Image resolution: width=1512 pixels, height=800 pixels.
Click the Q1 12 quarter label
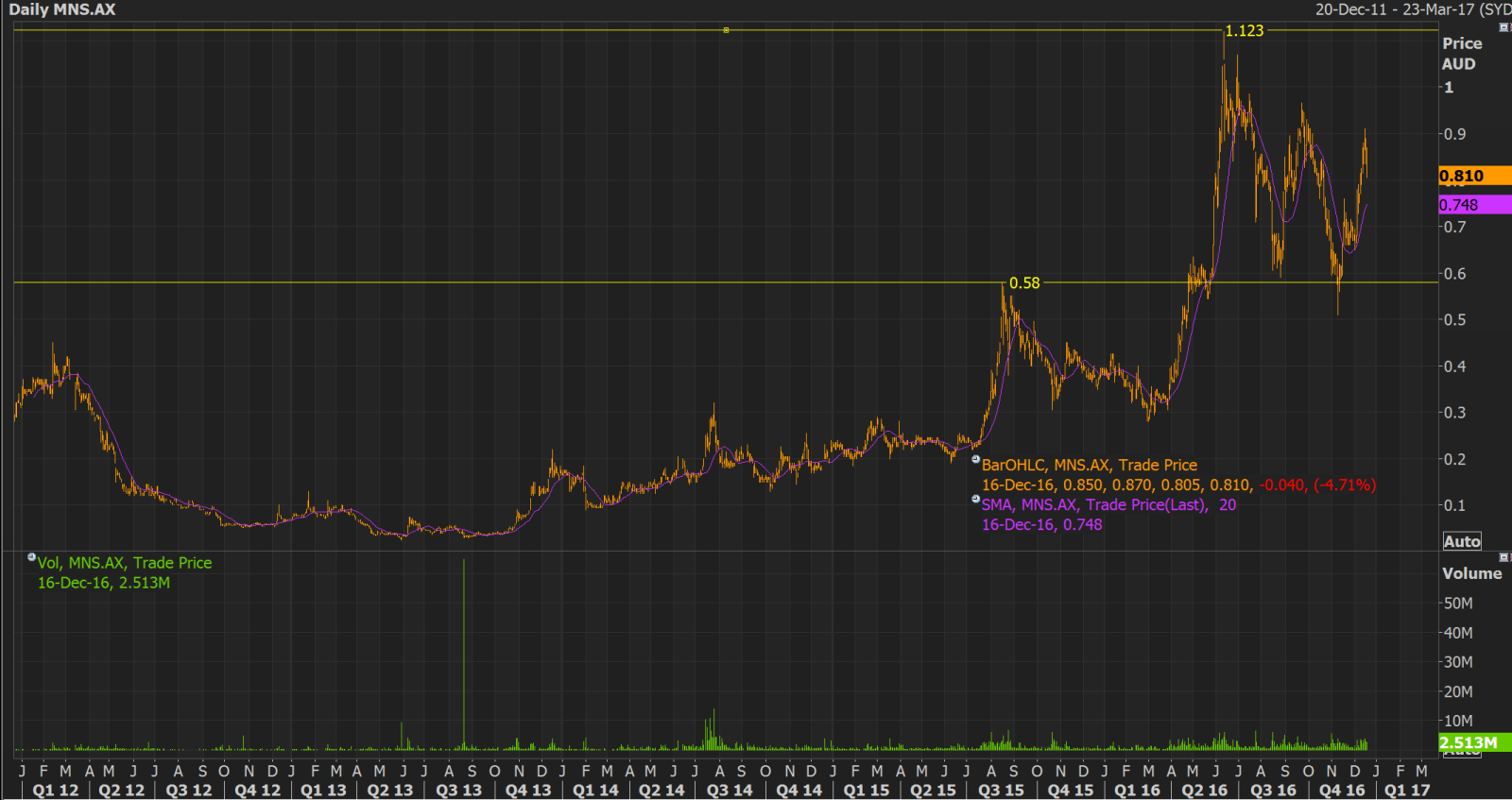pyautogui.click(x=56, y=790)
